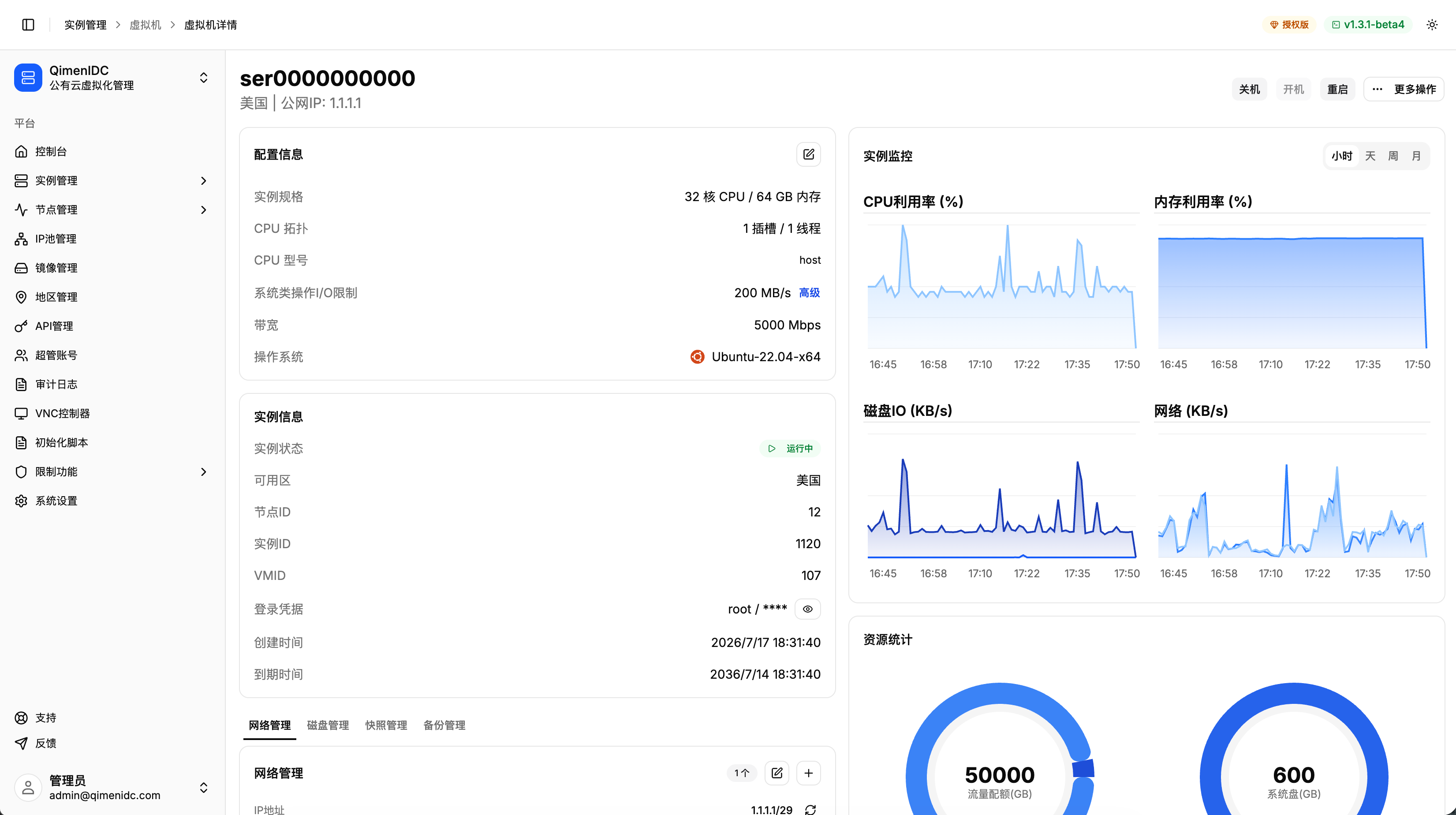This screenshot has height=815, width=1456.
Task: Open the QimenIDC workspace switcher
Action: tap(203, 78)
